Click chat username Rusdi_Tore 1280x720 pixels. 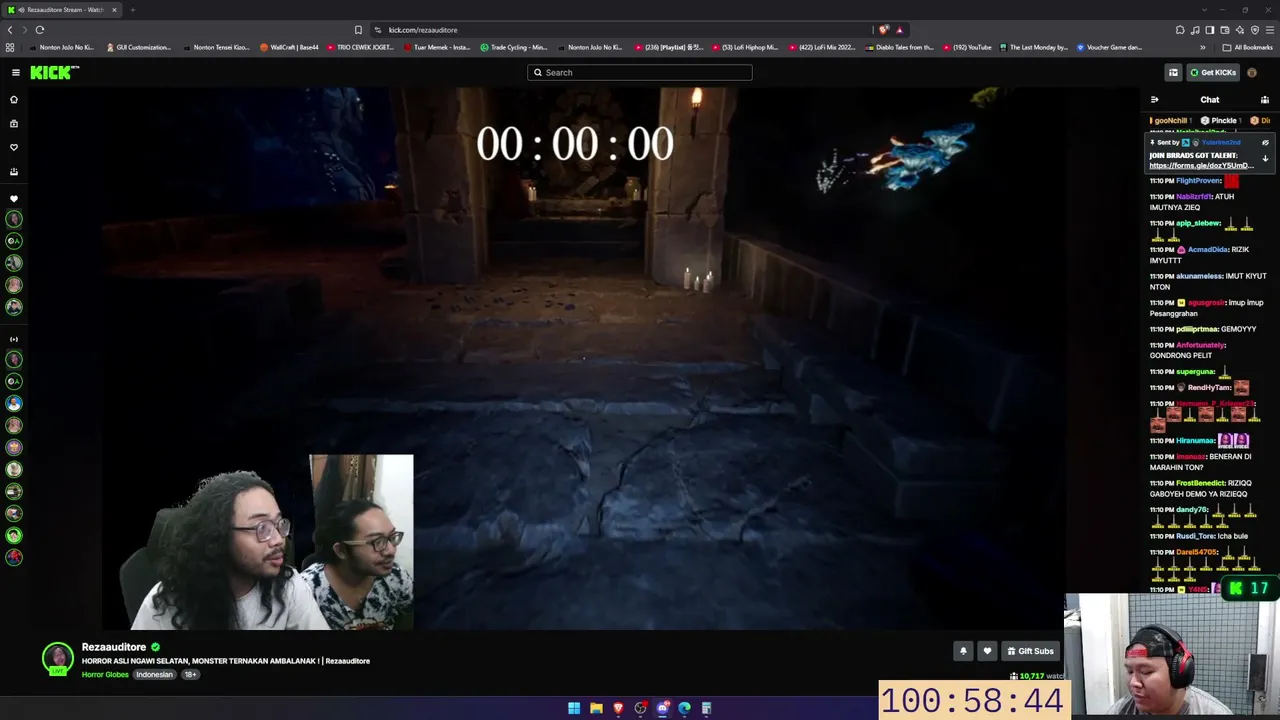(x=1195, y=536)
